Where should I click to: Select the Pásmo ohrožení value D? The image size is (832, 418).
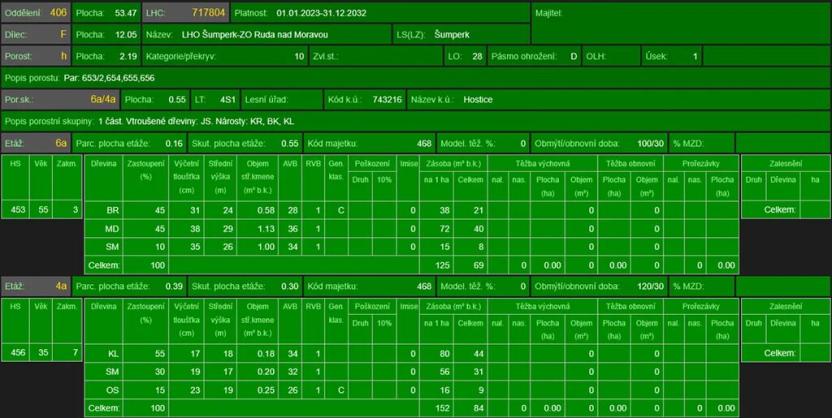click(573, 56)
